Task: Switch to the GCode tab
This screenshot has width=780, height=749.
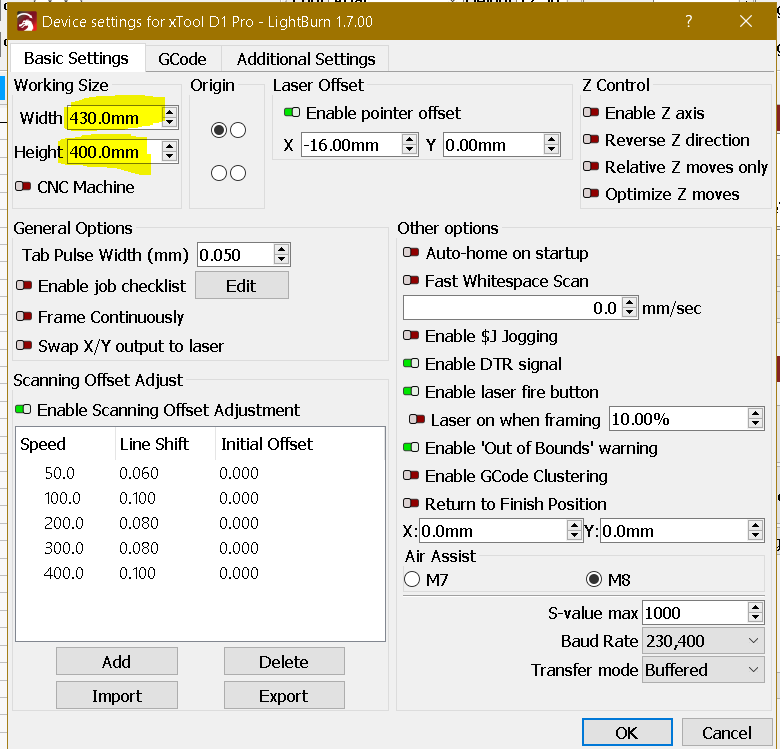Action: (x=182, y=59)
